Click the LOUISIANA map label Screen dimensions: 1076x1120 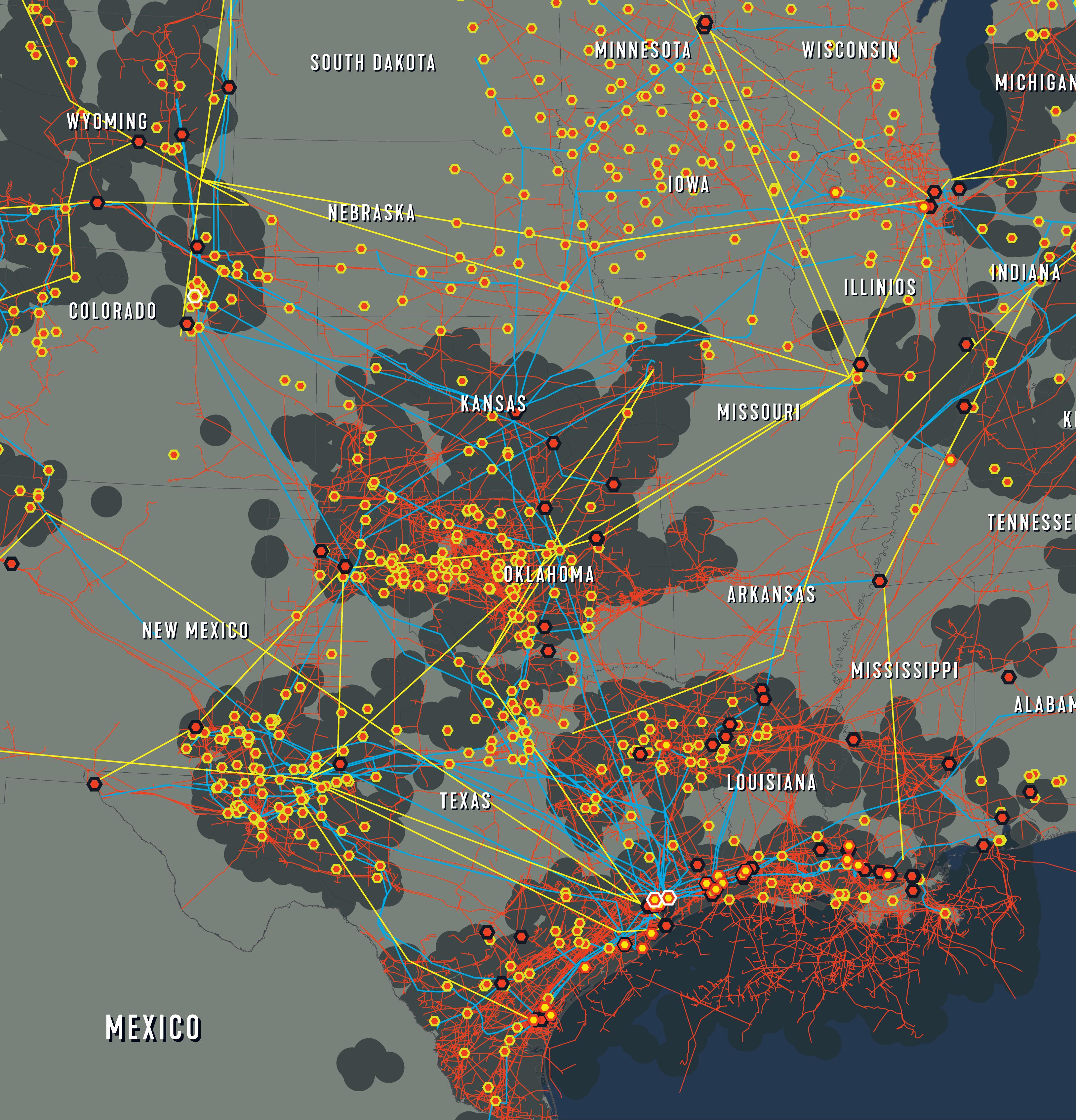pyautogui.click(x=772, y=783)
